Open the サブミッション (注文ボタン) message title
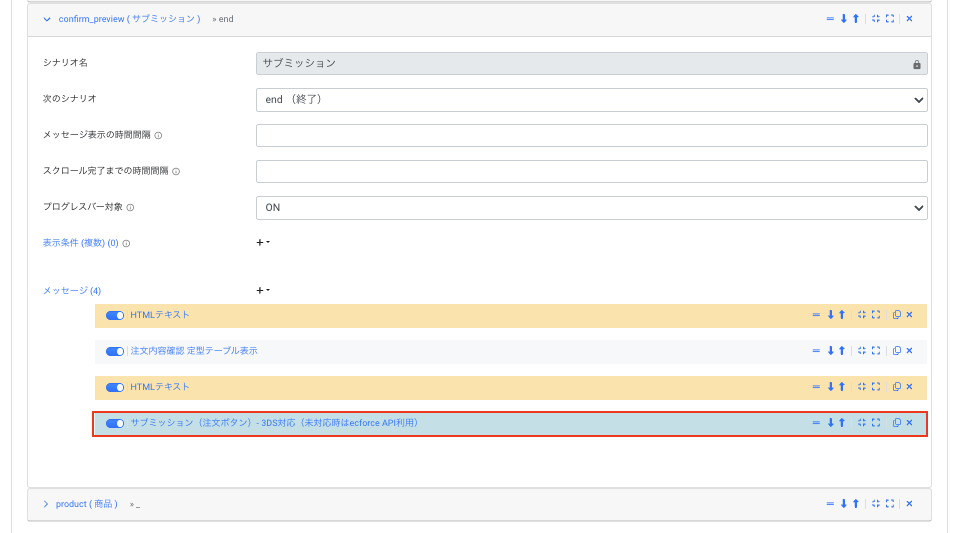 274,423
